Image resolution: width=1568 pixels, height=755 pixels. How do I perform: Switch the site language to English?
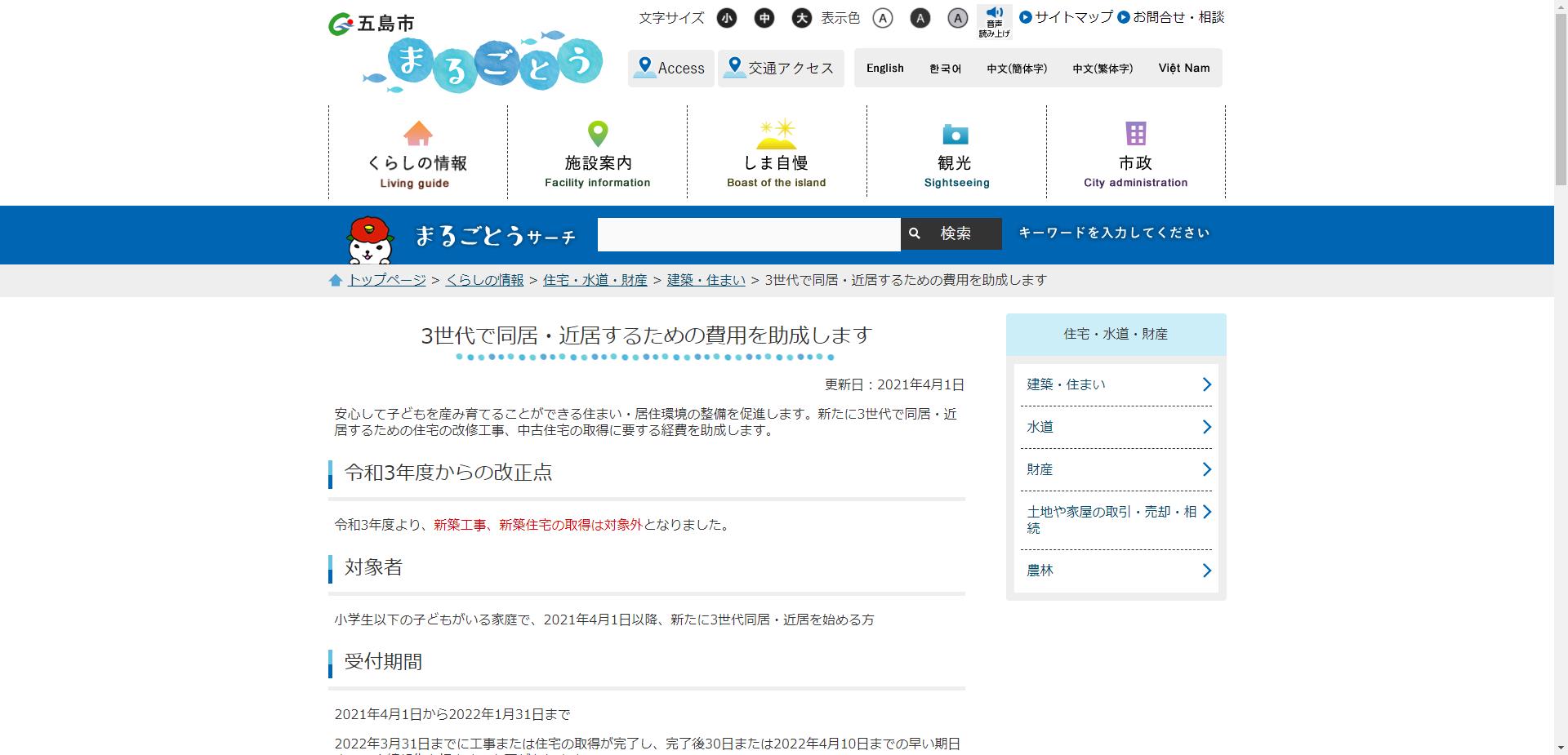coord(884,68)
